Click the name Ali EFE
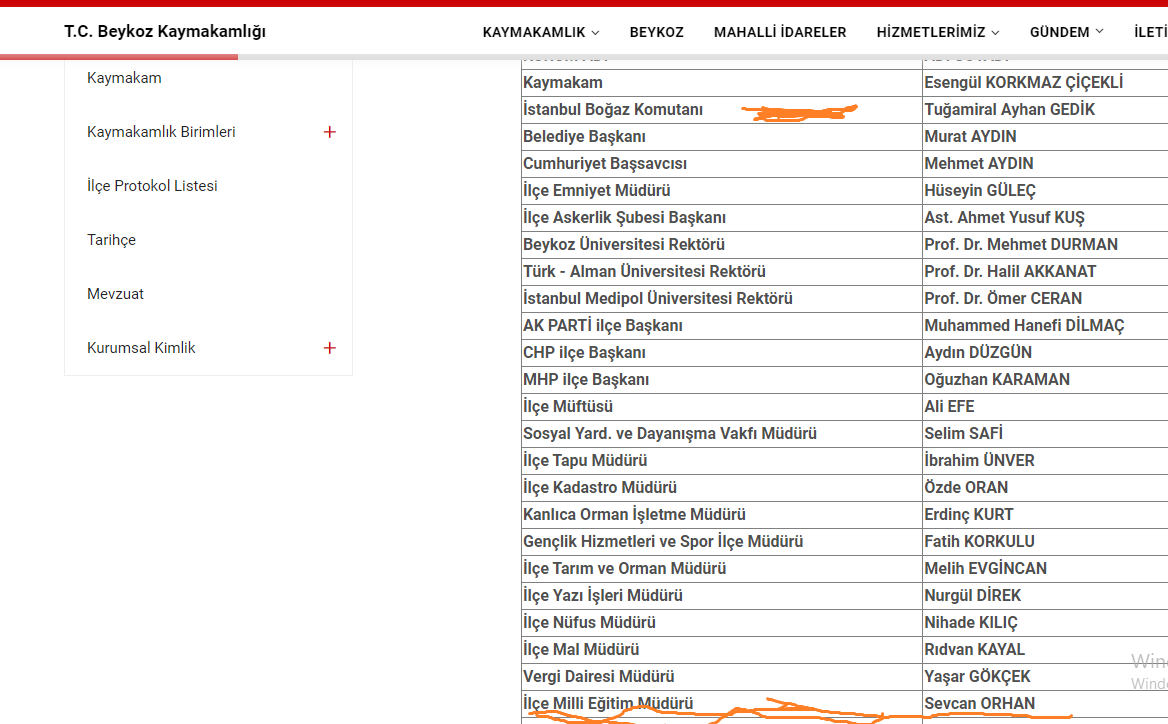1168x724 pixels. (949, 407)
